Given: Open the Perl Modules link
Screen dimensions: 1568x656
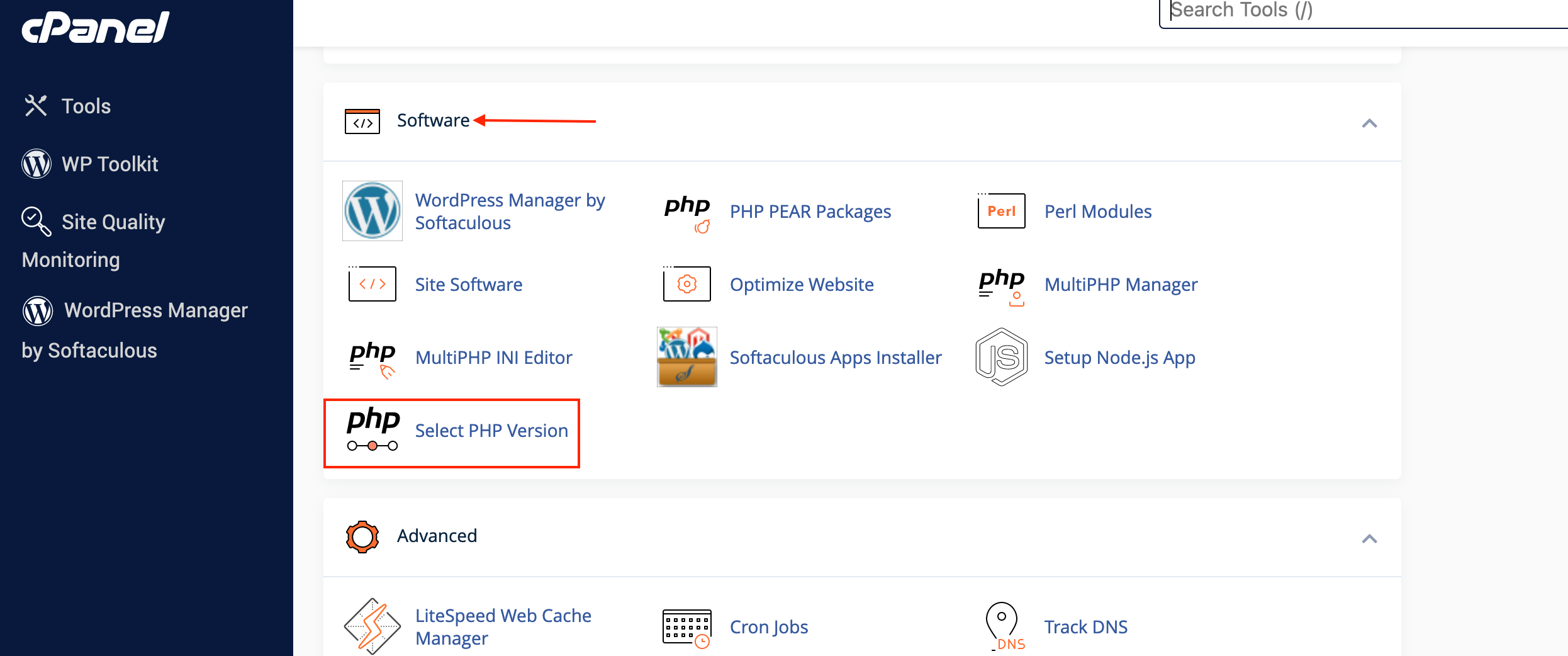Looking at the screenshot, I should click(1098, 212).
